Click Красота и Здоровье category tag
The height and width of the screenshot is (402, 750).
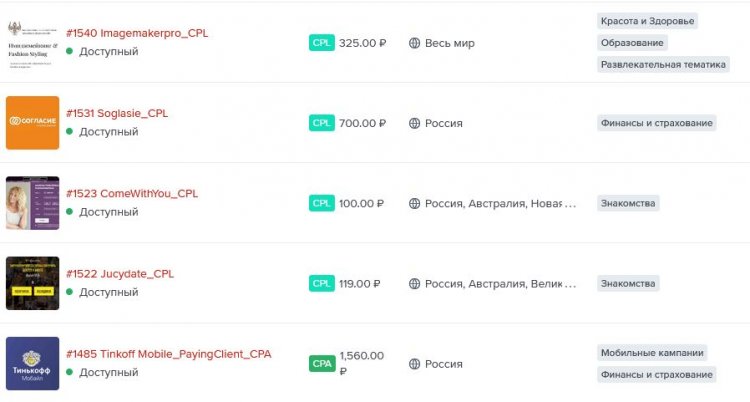point(646,21)
